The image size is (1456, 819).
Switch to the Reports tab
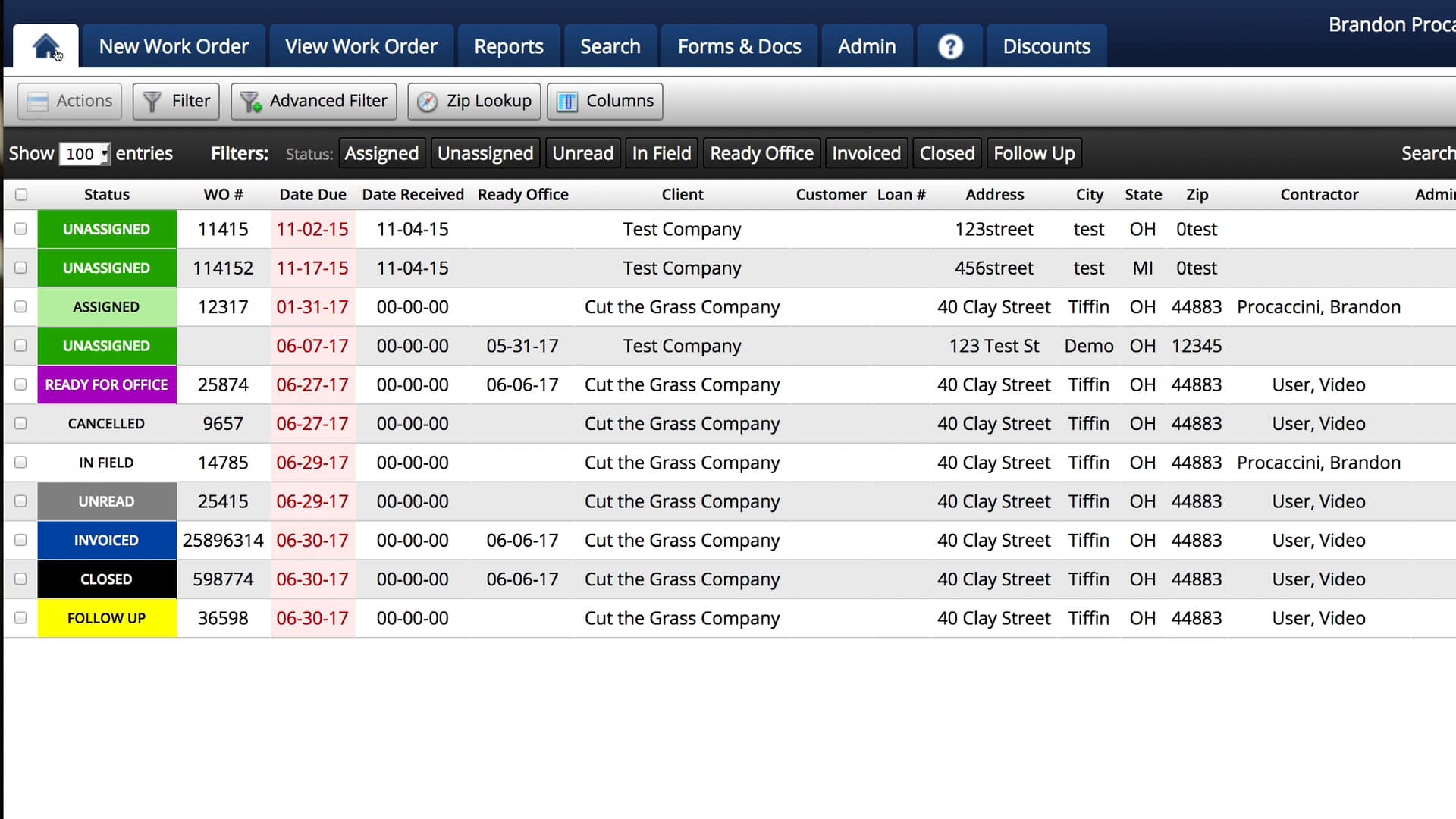coord(508,46)
